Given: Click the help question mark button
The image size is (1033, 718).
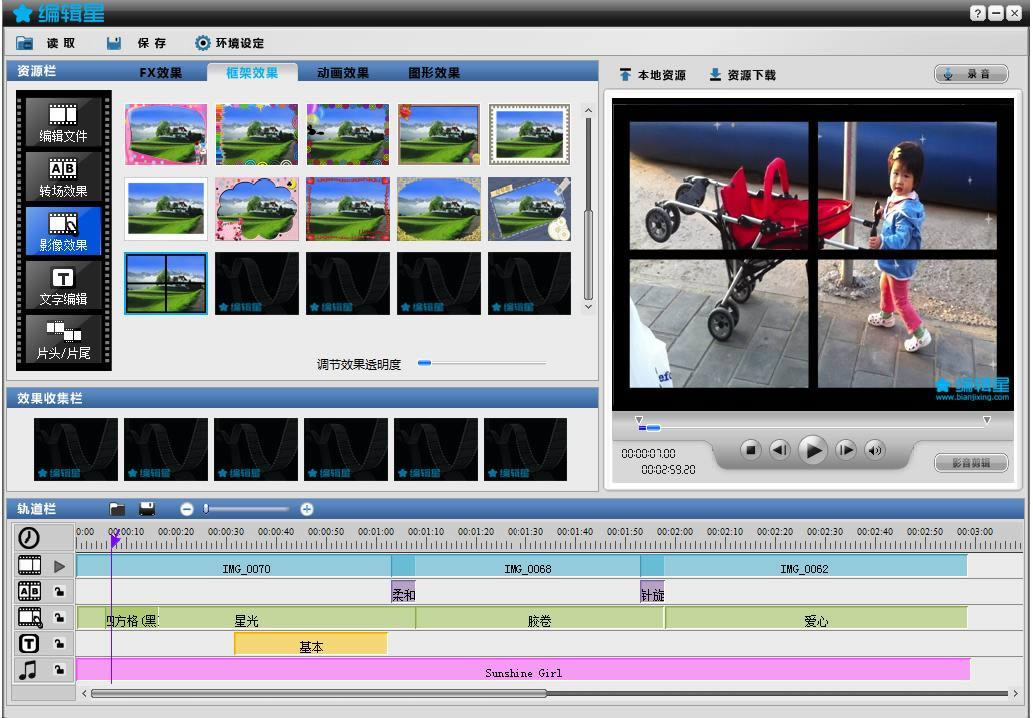Looking at the screenshot, I should [x=978, y=13].
